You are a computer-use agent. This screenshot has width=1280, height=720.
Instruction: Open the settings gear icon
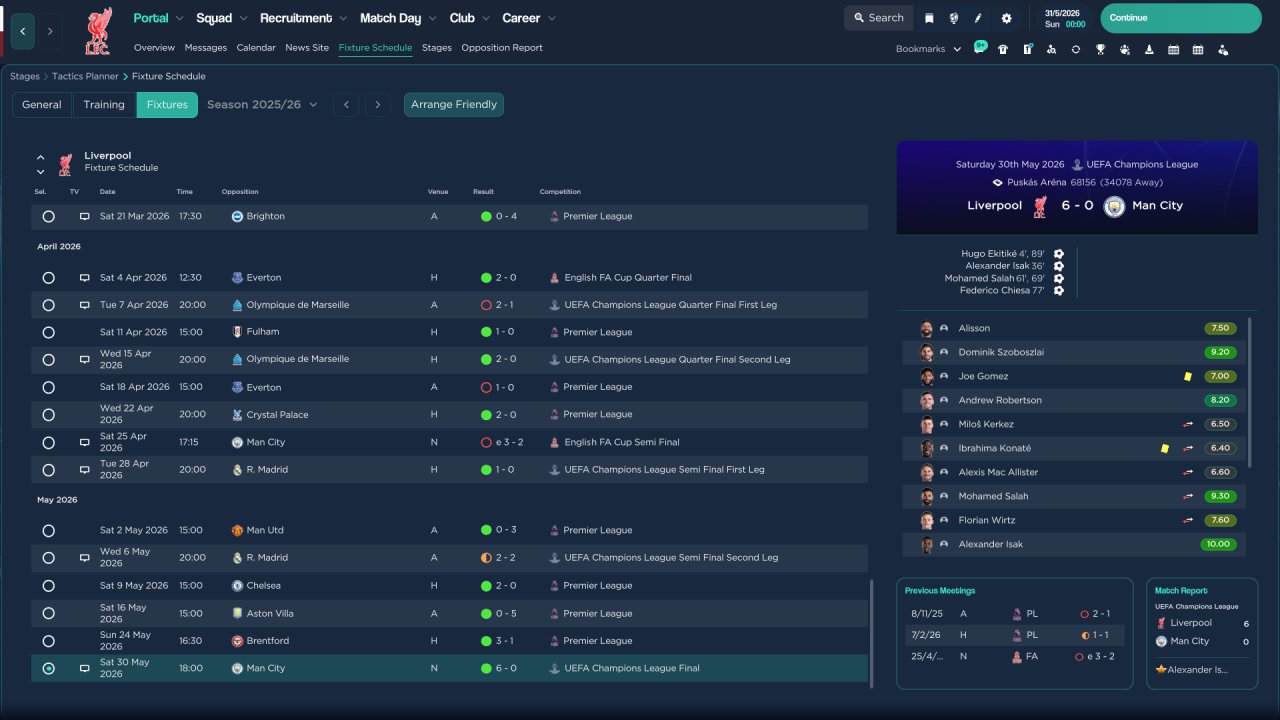[x=1006, y=18]
